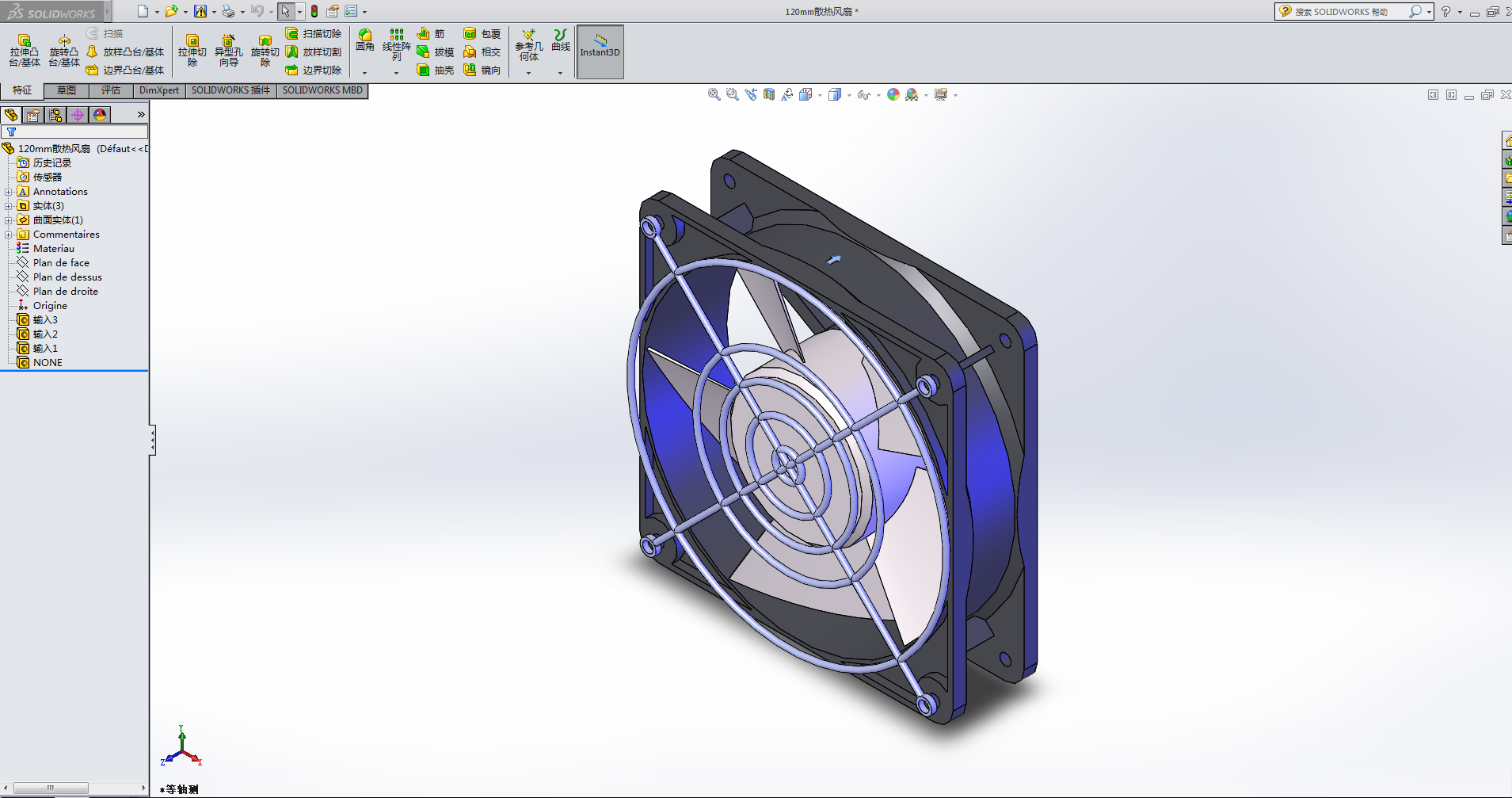
Task: Expand the Commentaires tree node
Action: click(8, 235)
